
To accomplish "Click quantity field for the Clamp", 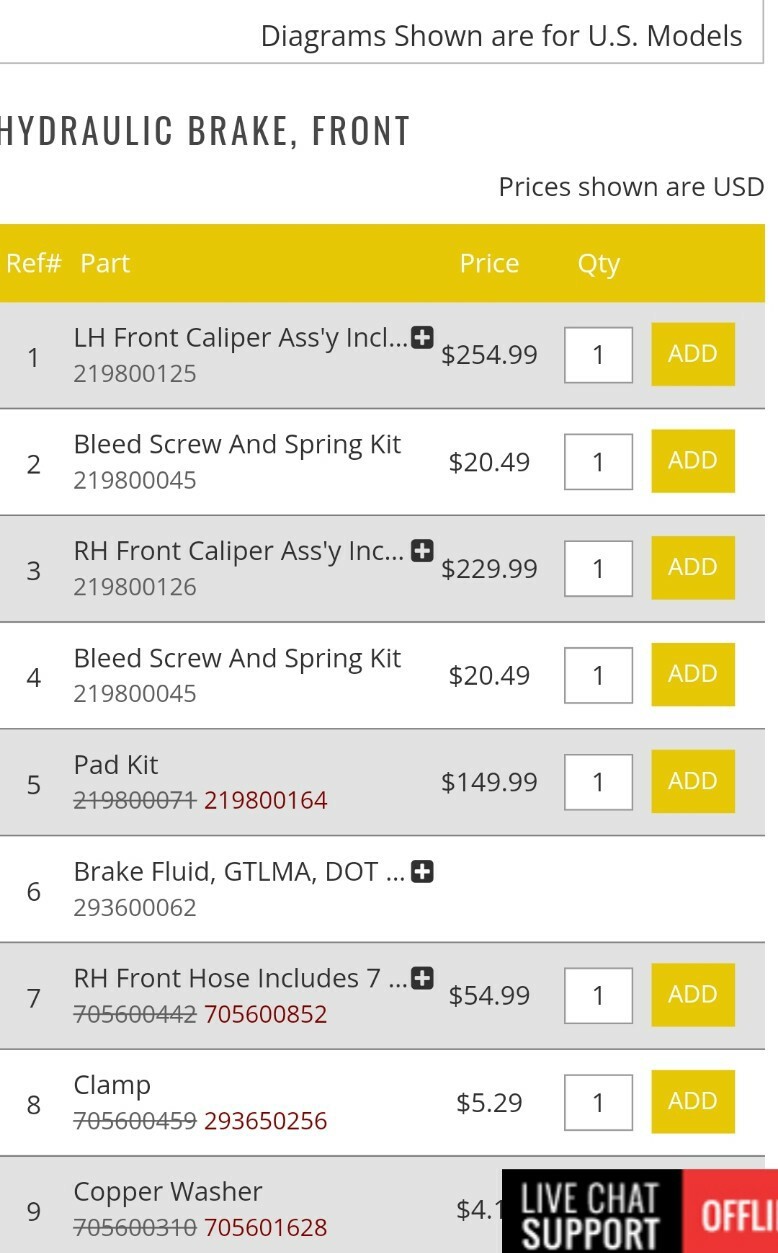I will tap(598, 1101).
